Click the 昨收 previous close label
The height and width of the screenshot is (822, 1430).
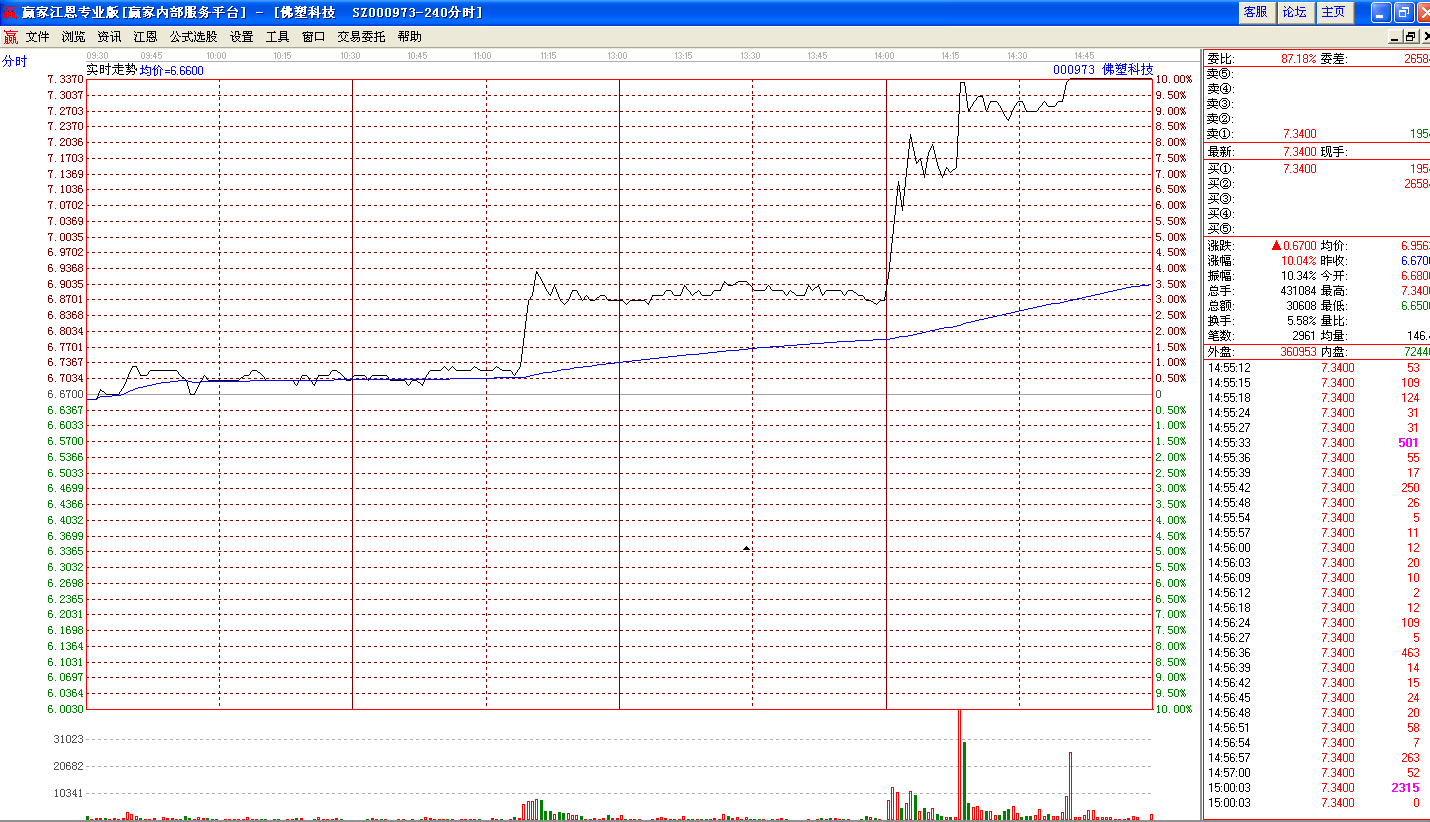tap(1333, 261)
